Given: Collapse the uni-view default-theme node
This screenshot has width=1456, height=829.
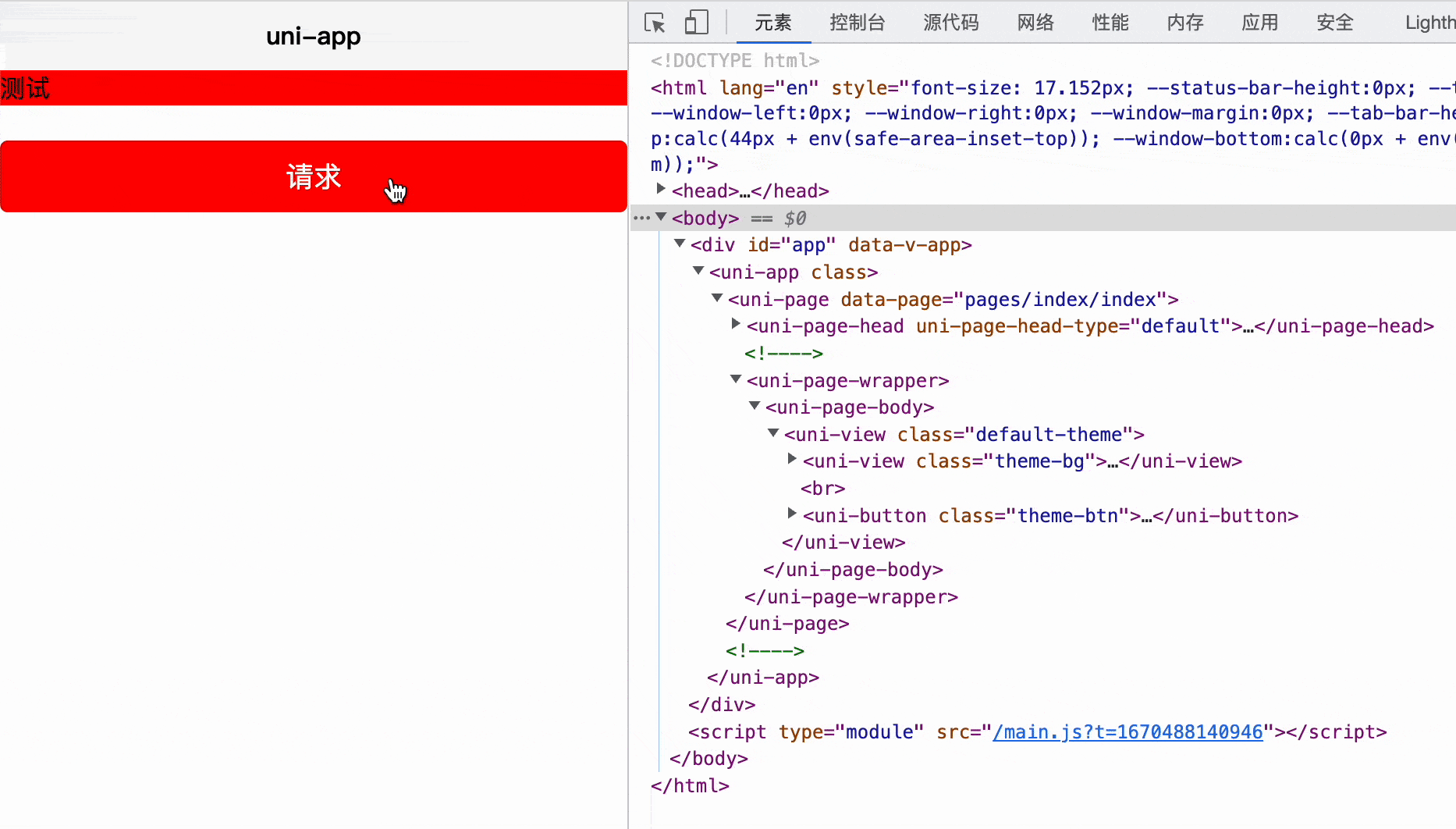Looking at the screenshot, I should click(773, 433).
